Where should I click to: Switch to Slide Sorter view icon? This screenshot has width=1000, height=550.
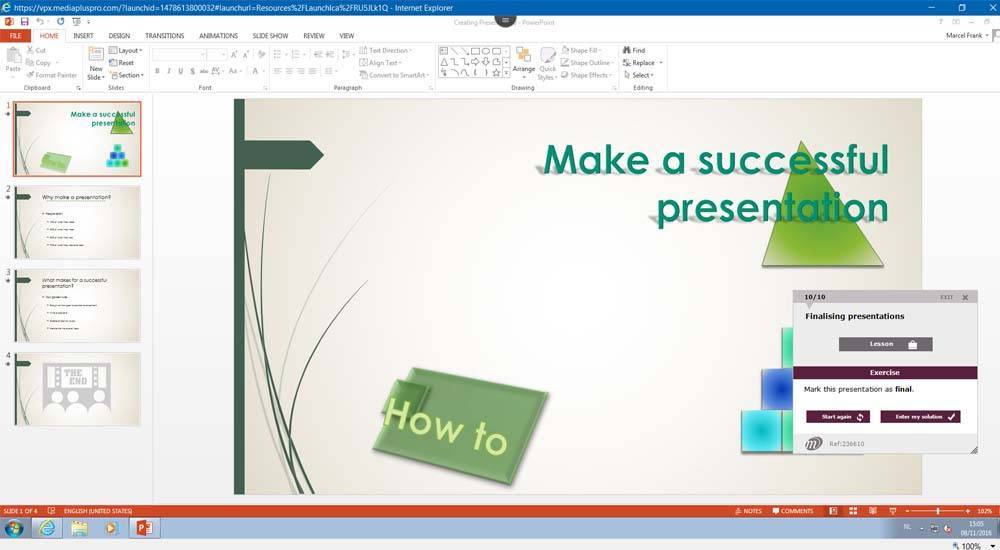(853, 511)
